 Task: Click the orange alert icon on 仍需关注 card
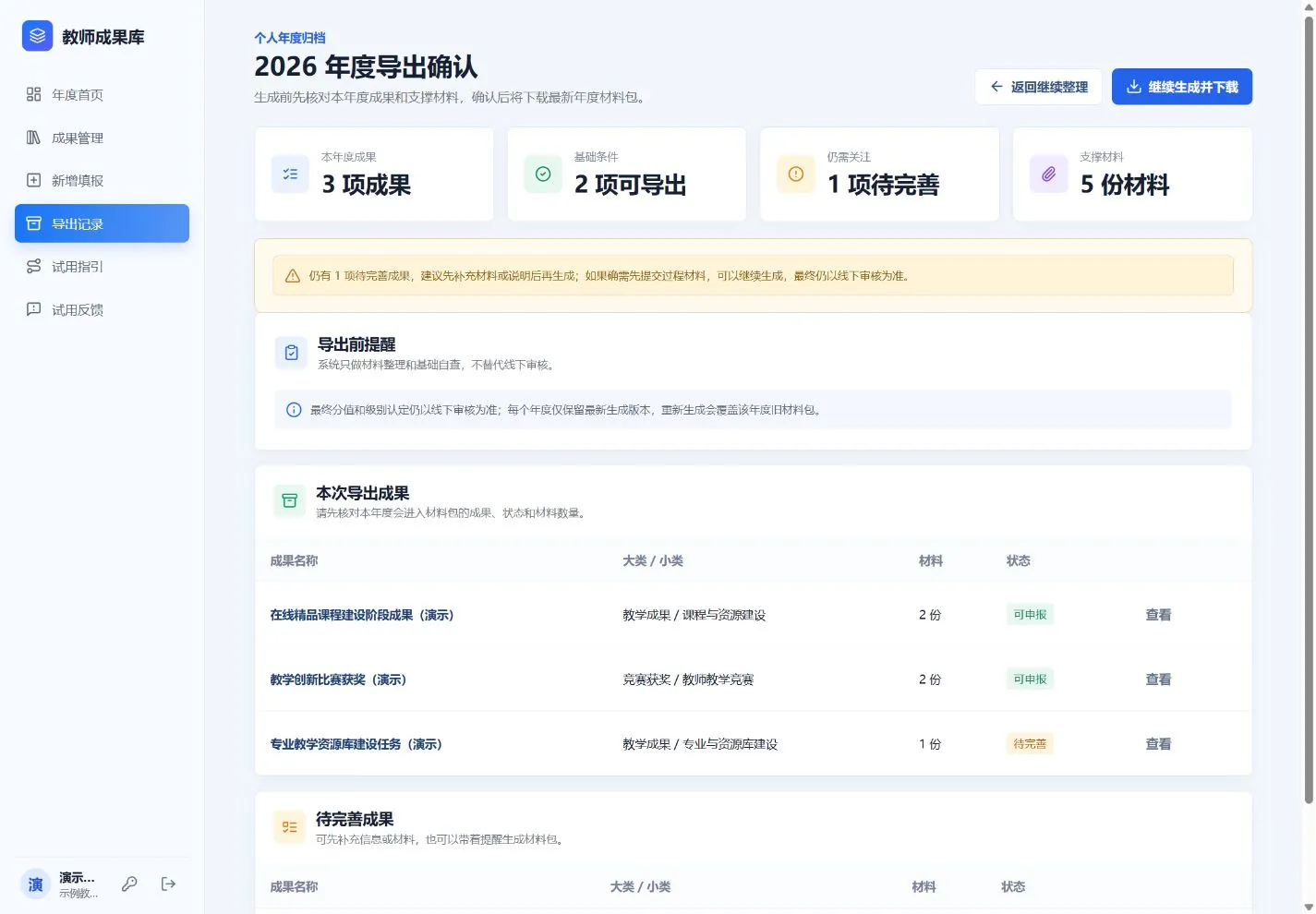click(796, 174)
